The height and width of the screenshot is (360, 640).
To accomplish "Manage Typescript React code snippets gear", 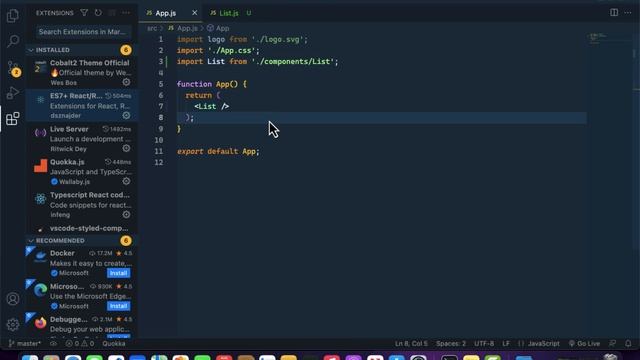I will [x=127, y=214].
